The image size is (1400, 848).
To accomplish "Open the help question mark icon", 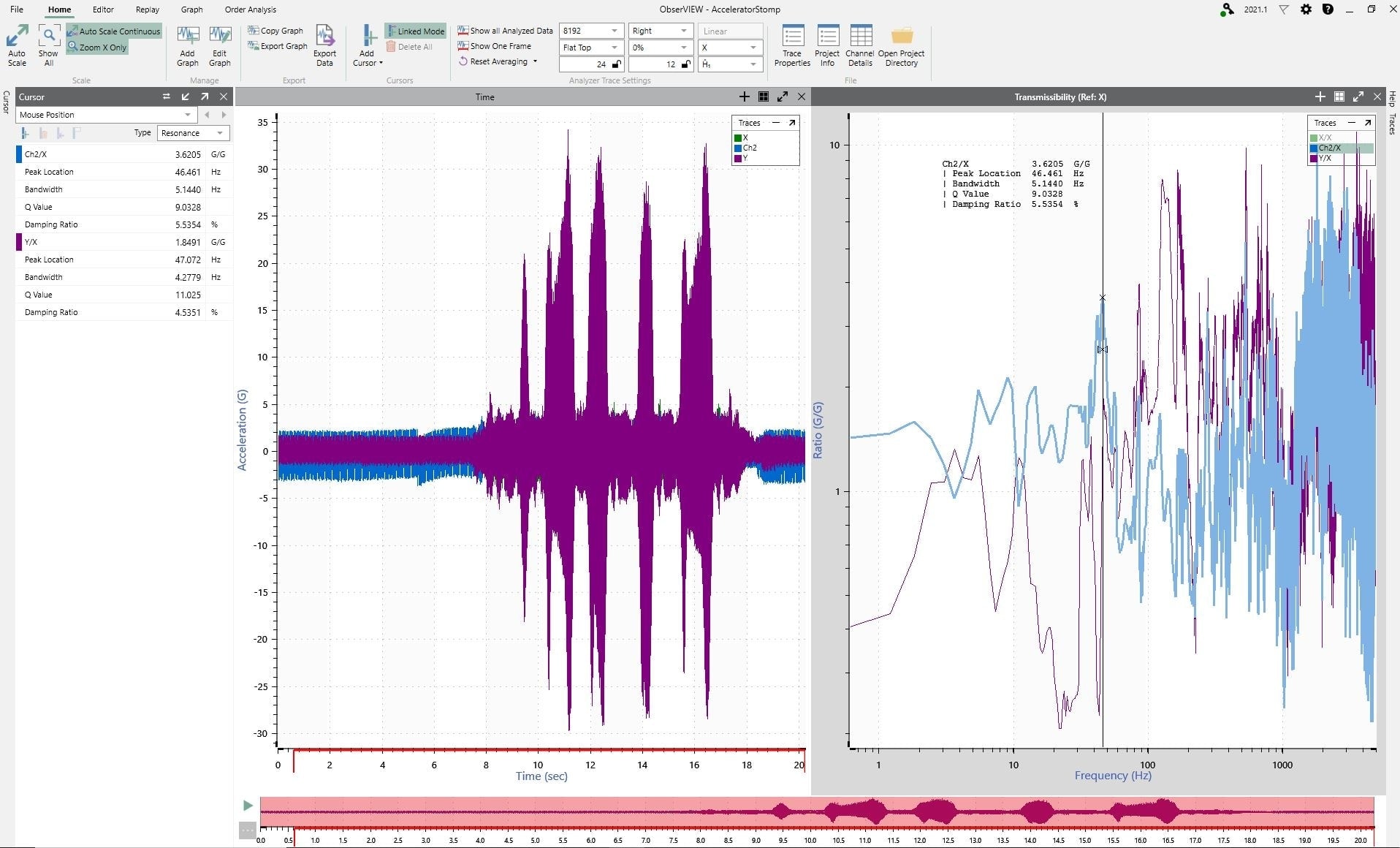I will (x=1328, y=10).
